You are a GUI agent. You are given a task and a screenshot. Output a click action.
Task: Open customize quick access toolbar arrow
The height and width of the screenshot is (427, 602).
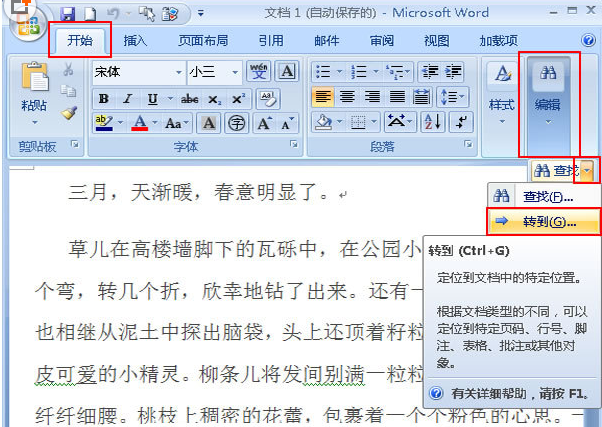pyautogui.click(x=200, y=14)
